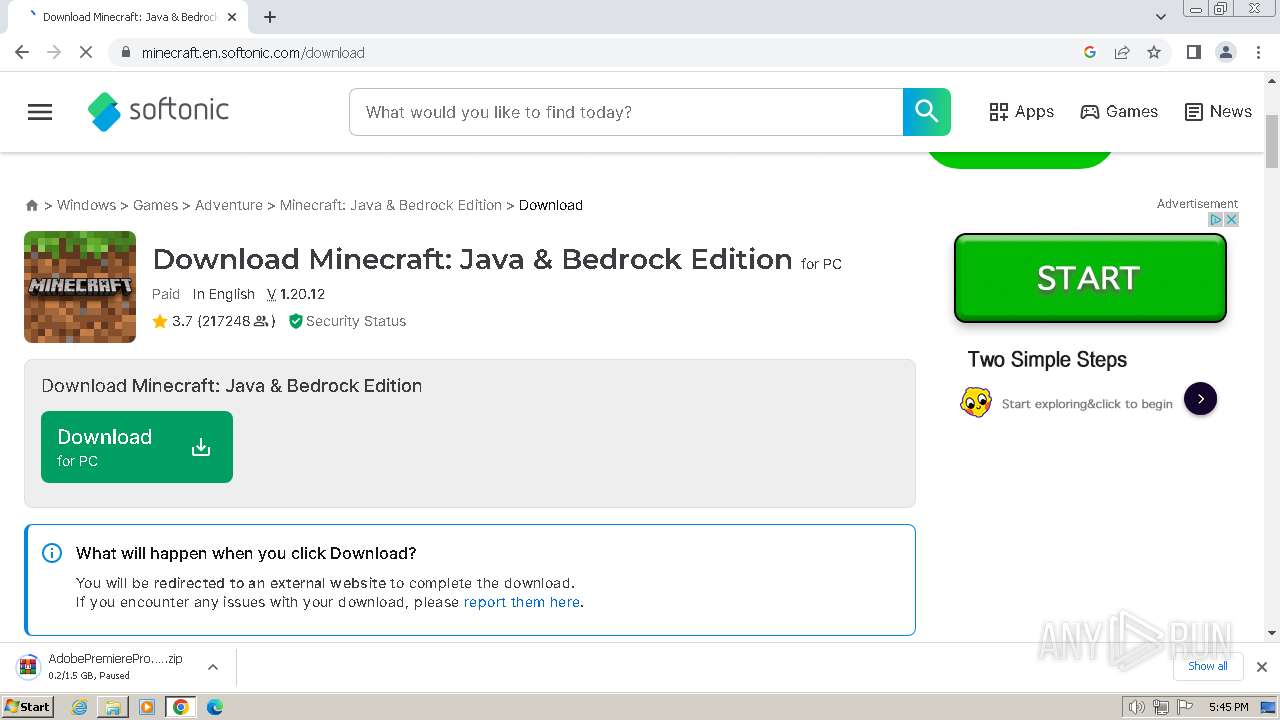
Task: Open the Apps section
Action: click(1021, 112)
